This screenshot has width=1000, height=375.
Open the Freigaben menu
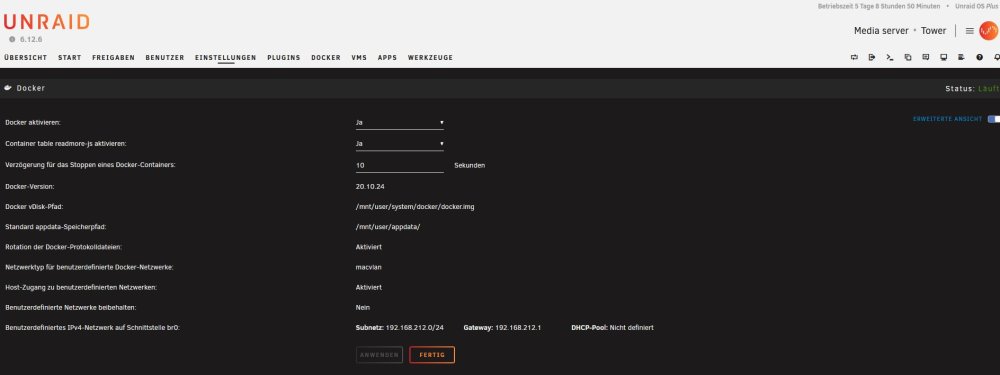click(x=114, y=57)
